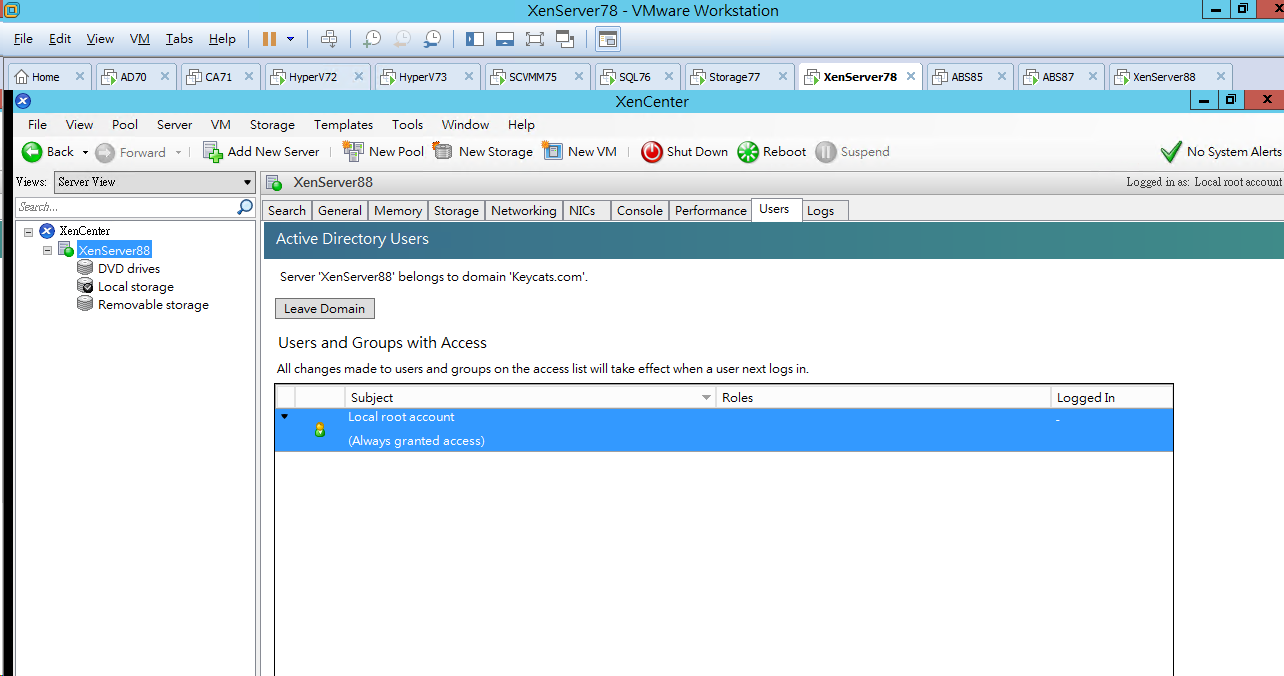Open the VMware snapshot manager wrench-clock icon
1284x676 pixels.
pos(432,39)
